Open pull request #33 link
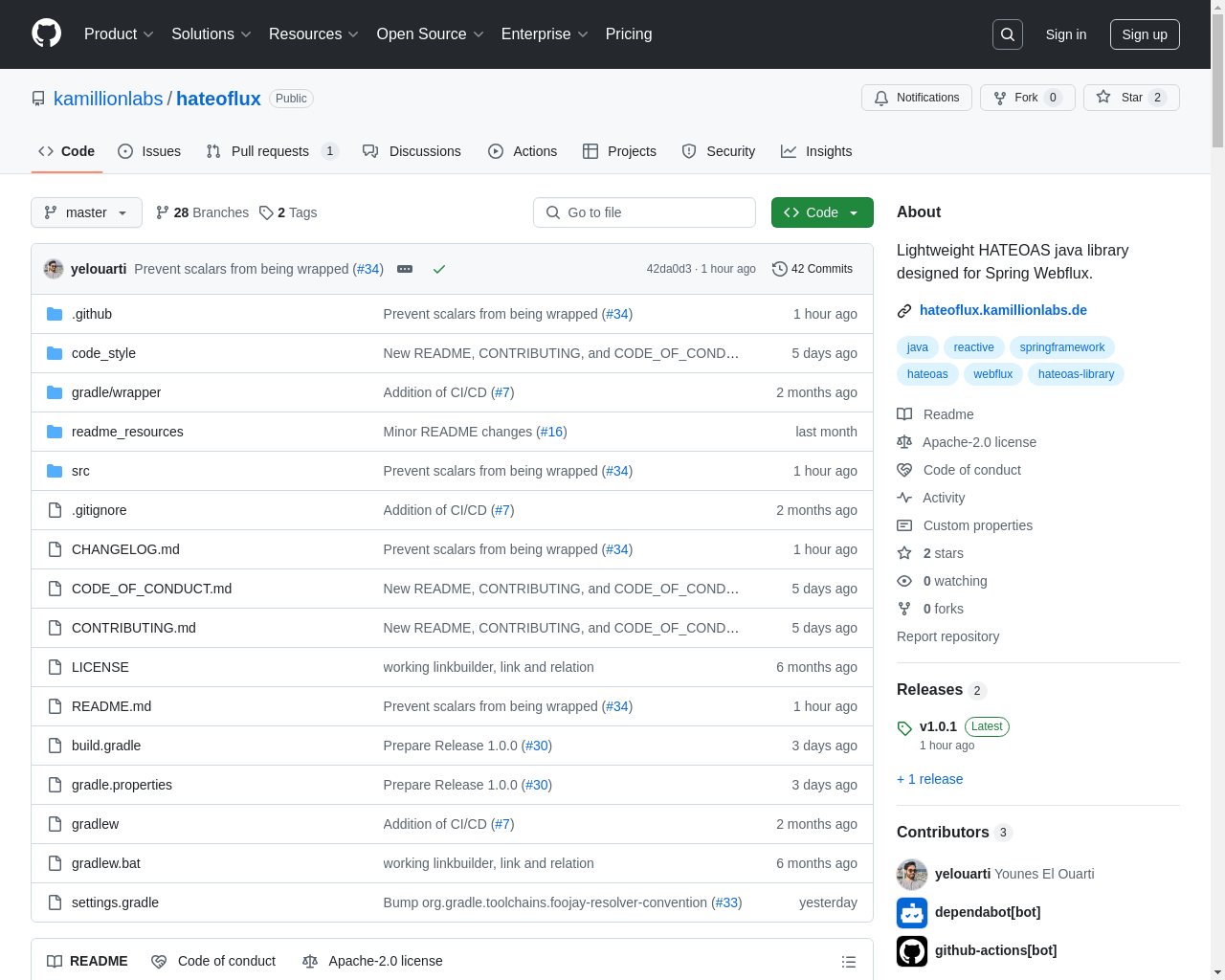 726,902
